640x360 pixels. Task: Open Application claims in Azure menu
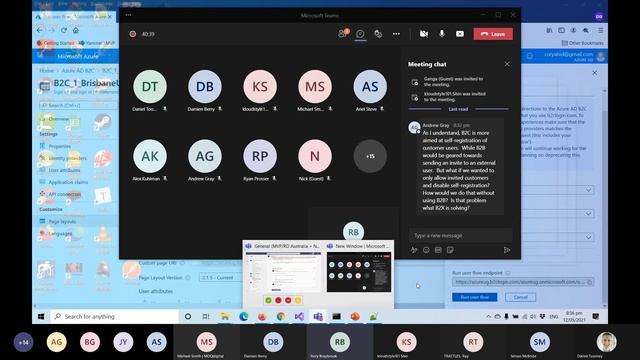point(68,182)
